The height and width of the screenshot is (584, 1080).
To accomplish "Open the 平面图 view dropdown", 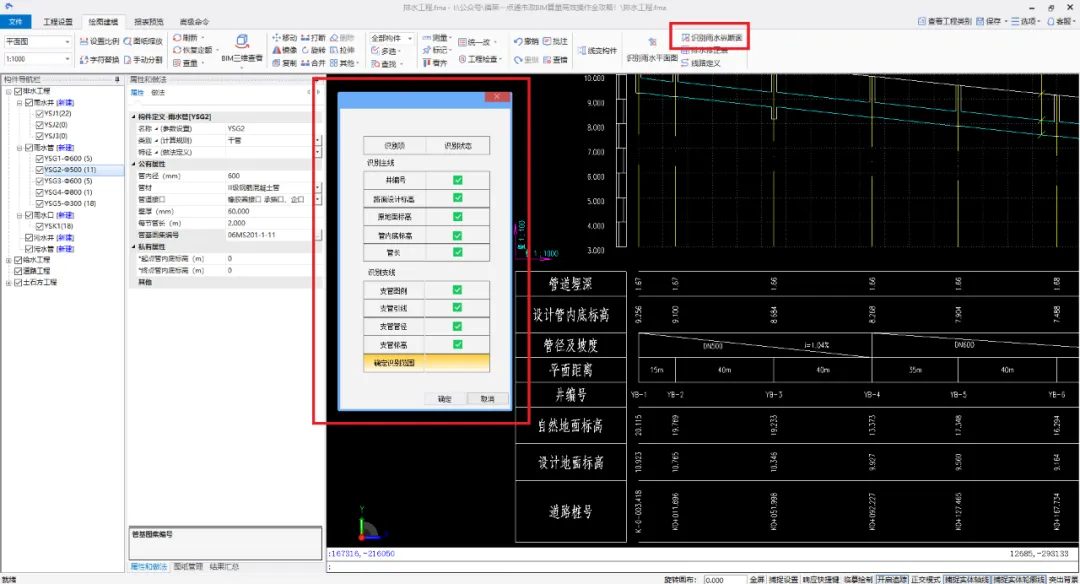I will [x=67, y=42].
